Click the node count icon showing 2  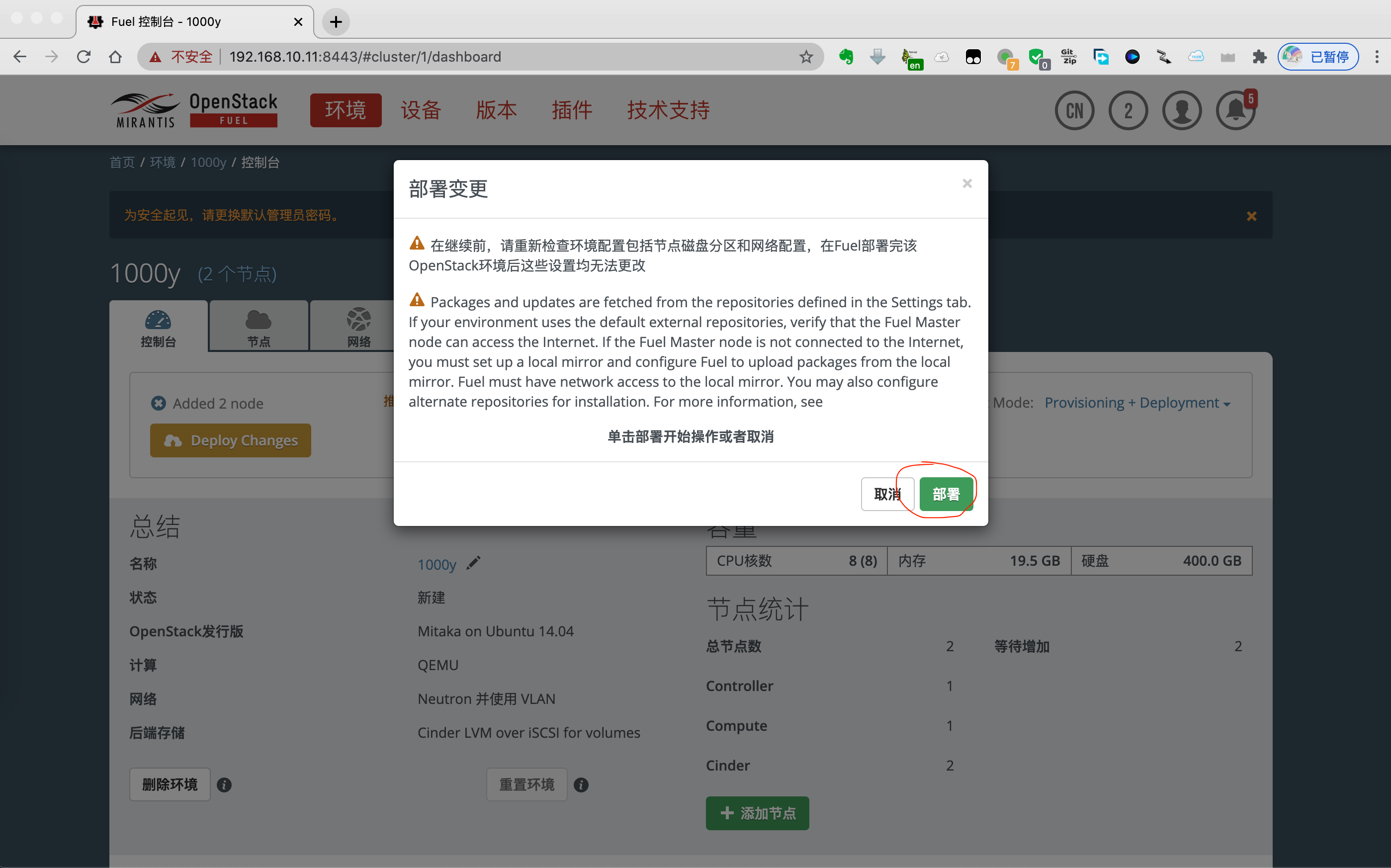1128,110
